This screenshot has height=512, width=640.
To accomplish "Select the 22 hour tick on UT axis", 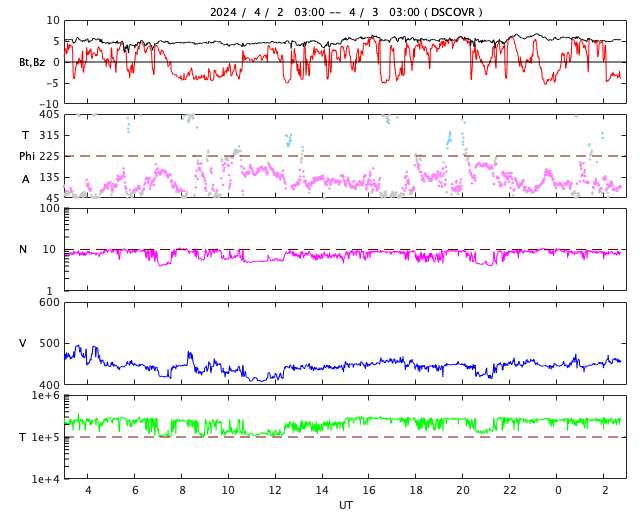I will click(x=510, y=490).
